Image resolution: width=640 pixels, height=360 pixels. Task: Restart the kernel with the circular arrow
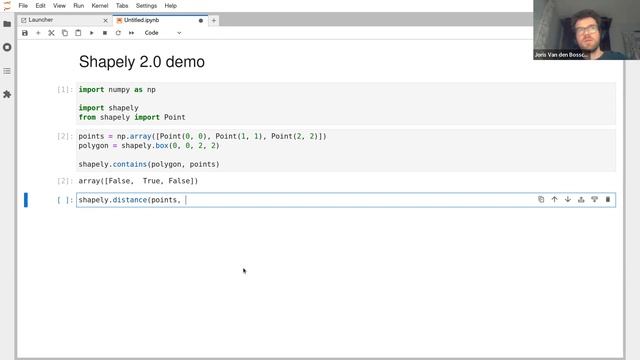(x=118, y=33)
